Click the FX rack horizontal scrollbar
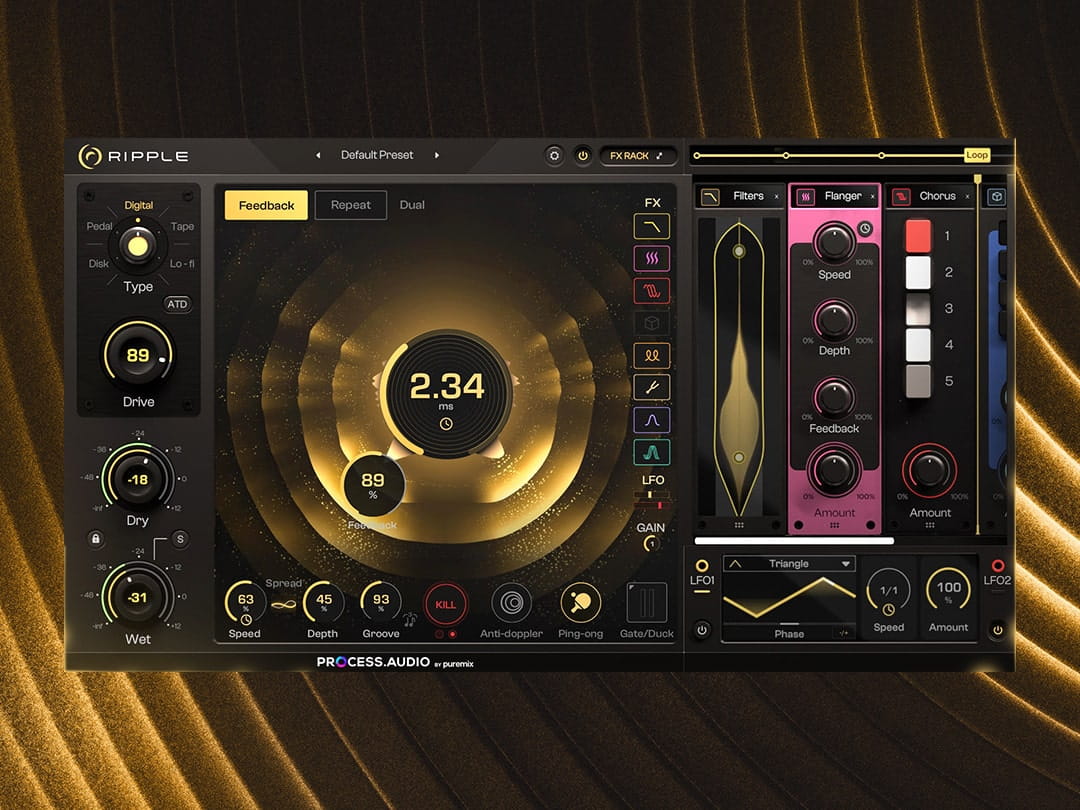The image size is (1080, 810). pyautogui.click(x=794, y=541)
